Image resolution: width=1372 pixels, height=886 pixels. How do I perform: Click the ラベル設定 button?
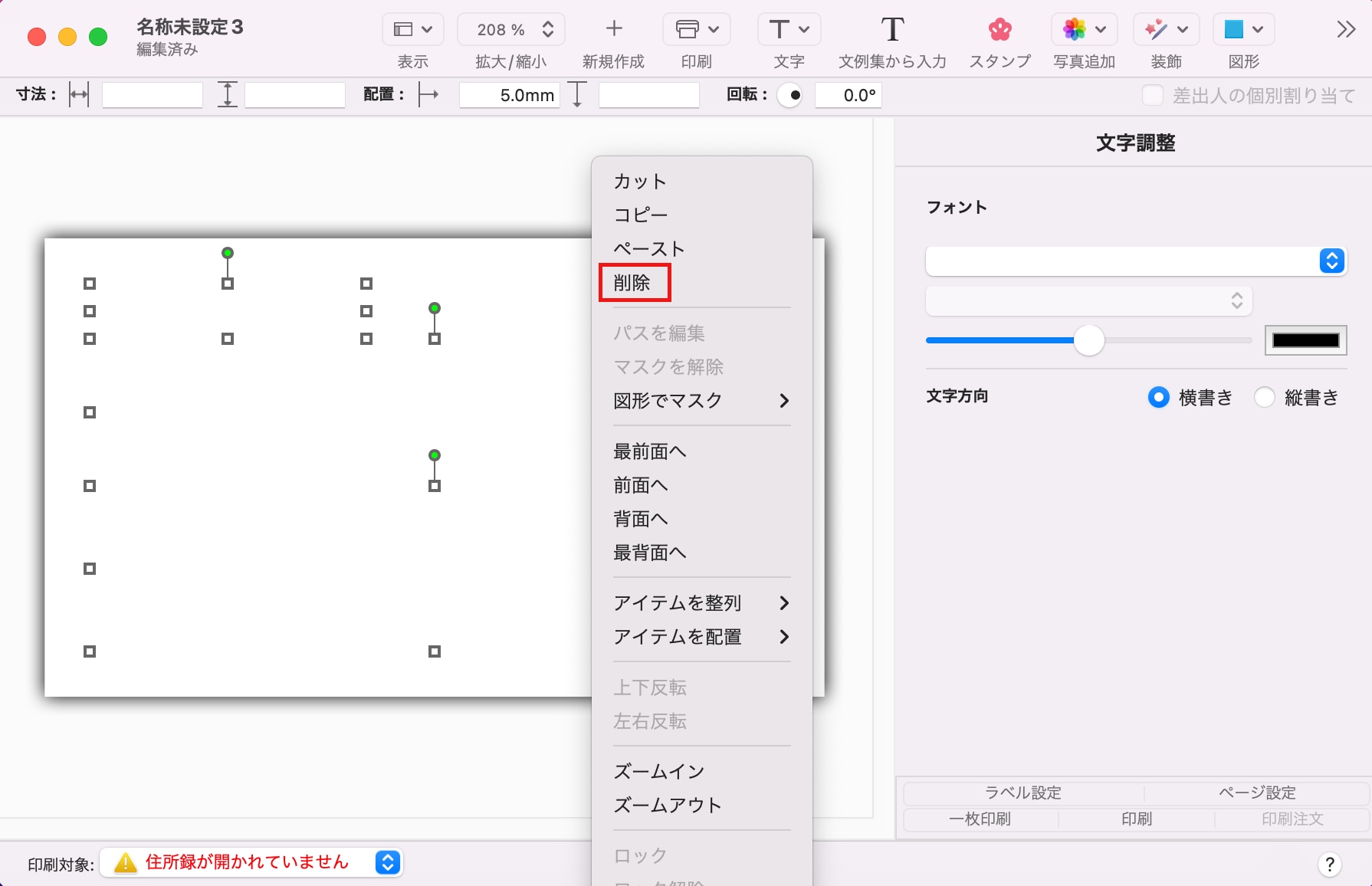(x=1023, y=792)
